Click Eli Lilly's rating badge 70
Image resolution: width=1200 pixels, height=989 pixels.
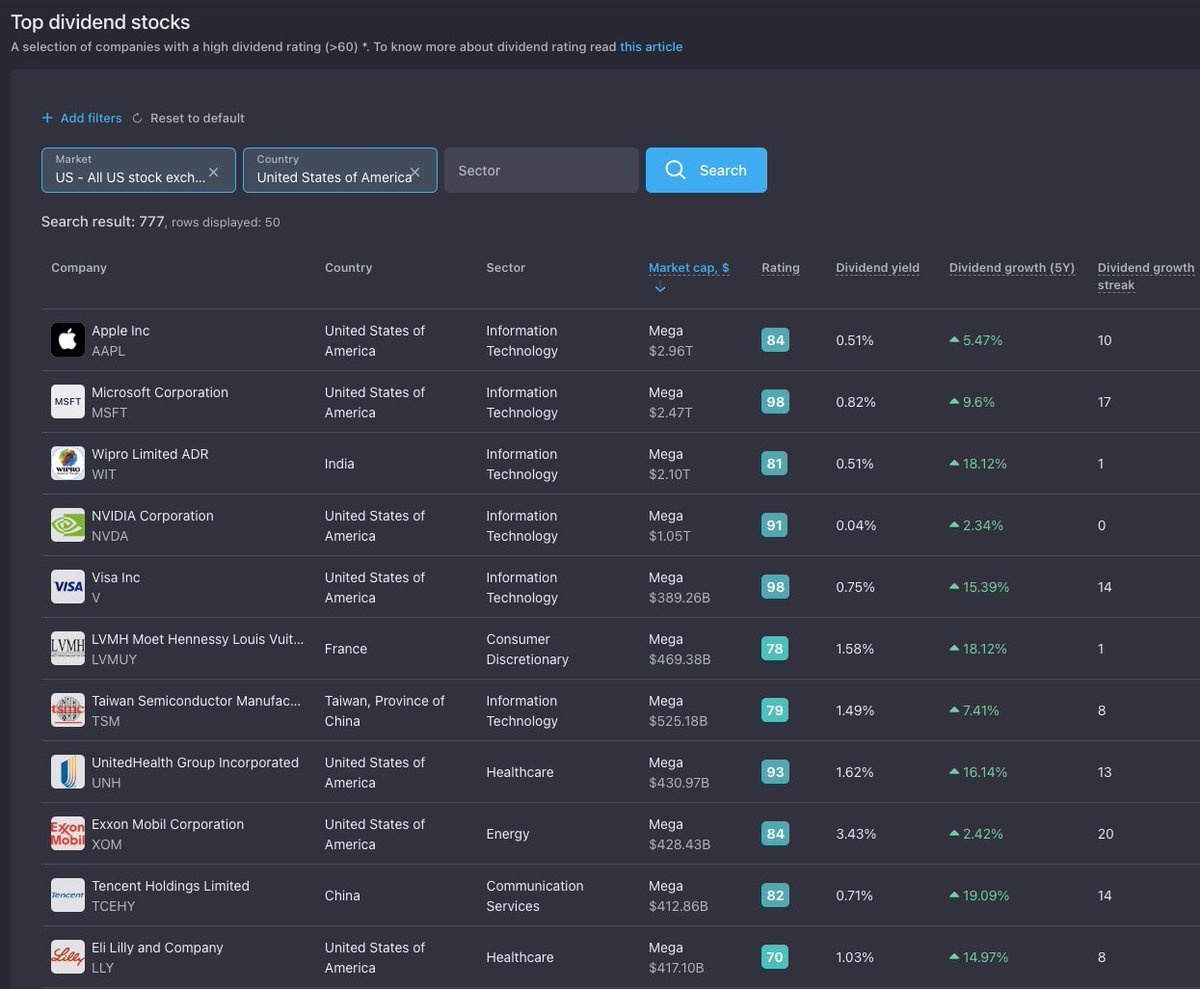pyautogui.click(x=775, y=957)
